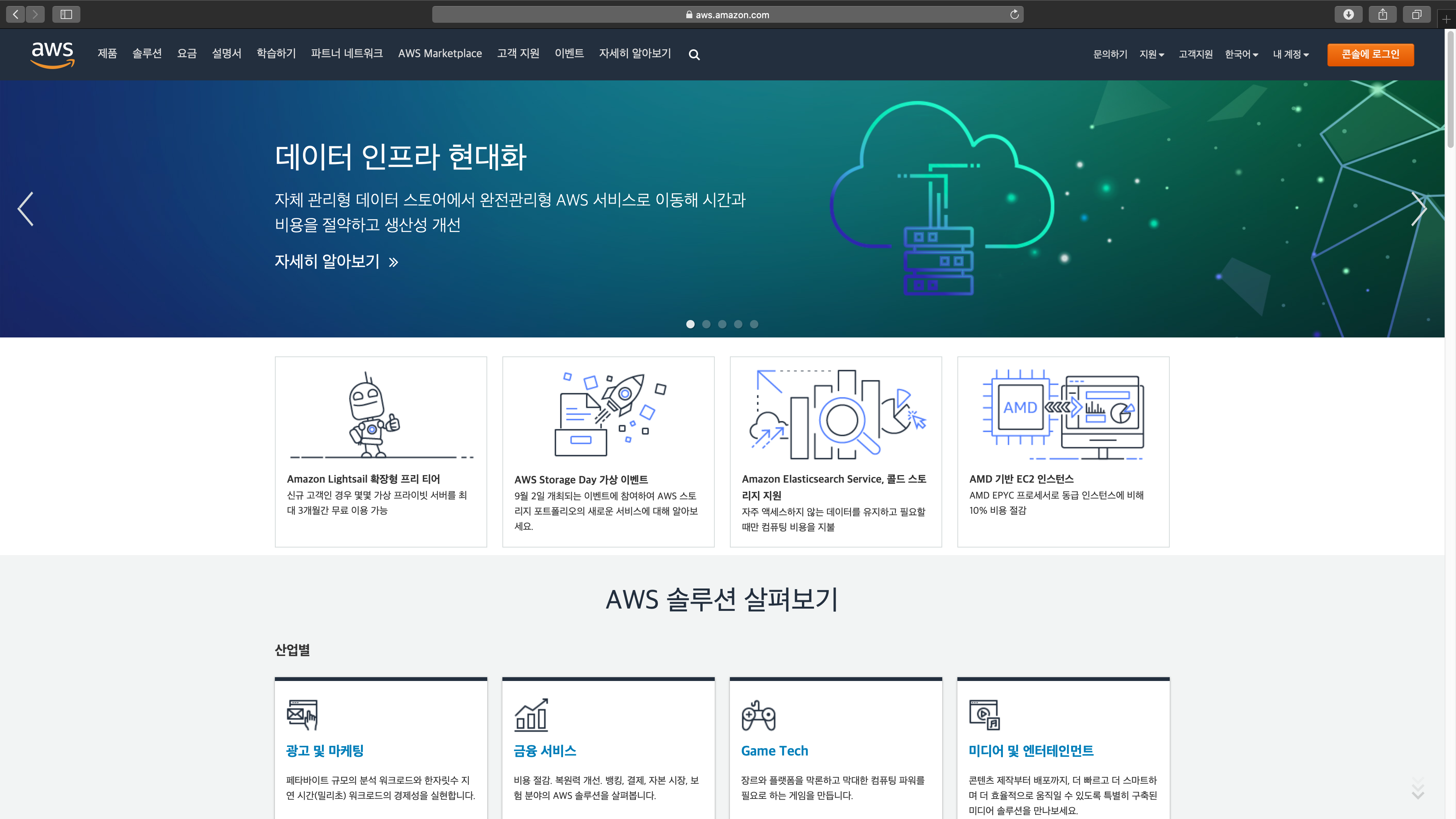Show Safari sidebar panel icon
This screenshot has width=1456, height=819.
click(66, 15)
